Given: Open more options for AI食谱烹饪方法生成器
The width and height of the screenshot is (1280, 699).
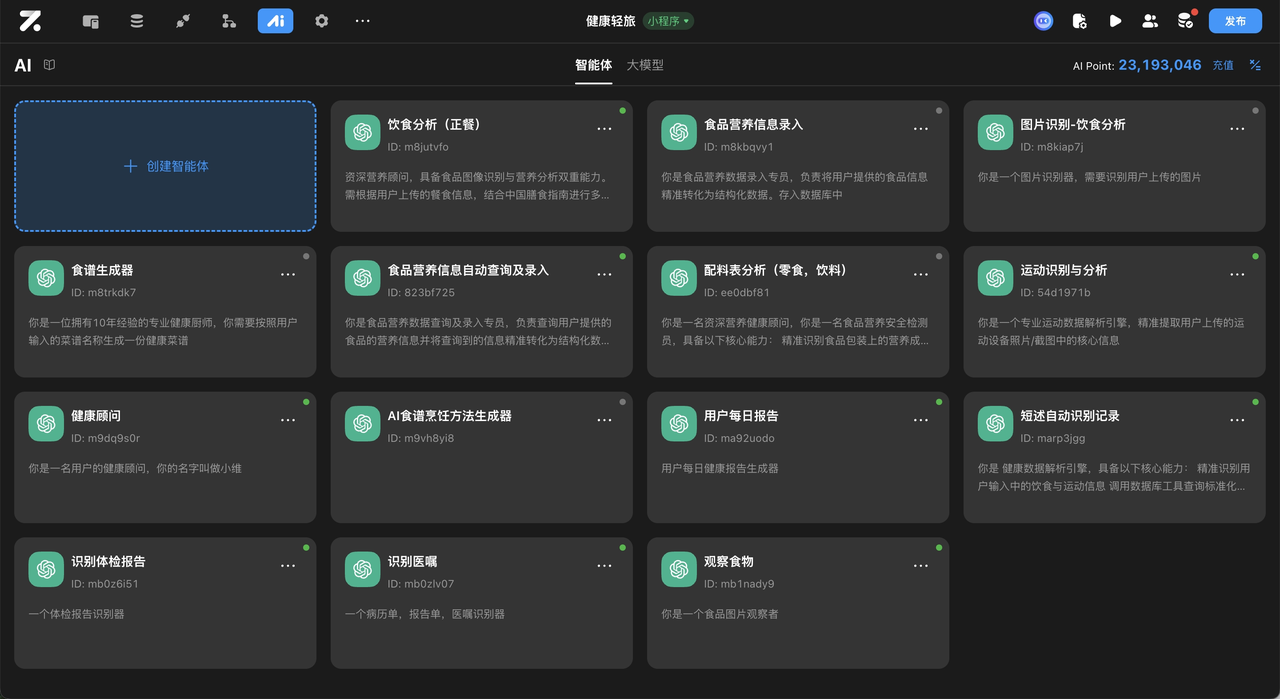Looking at the screenshot, I should (604, 420).
